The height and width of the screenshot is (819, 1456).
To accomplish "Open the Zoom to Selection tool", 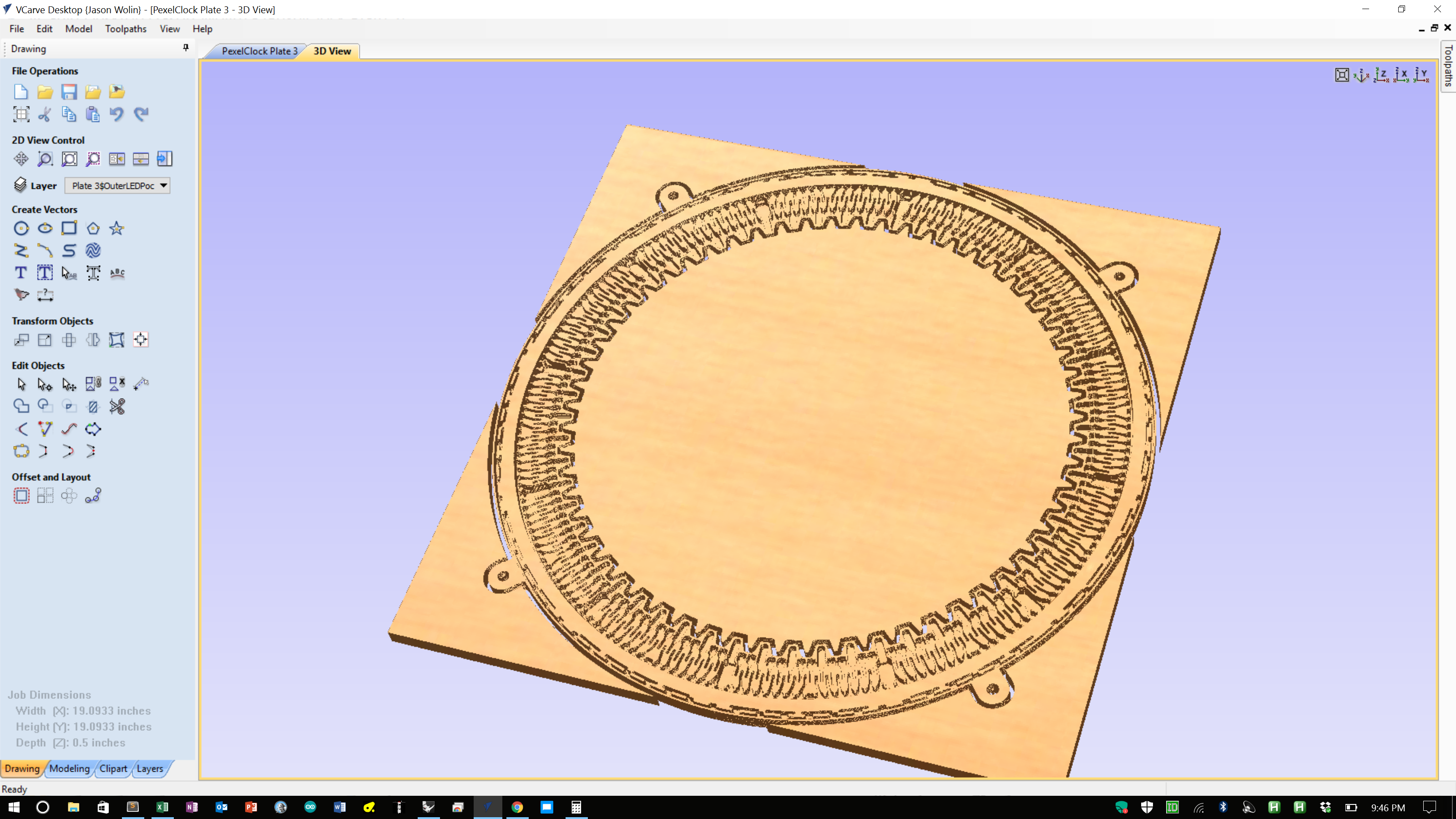I will pyautogui.click(x=93, y=159).
